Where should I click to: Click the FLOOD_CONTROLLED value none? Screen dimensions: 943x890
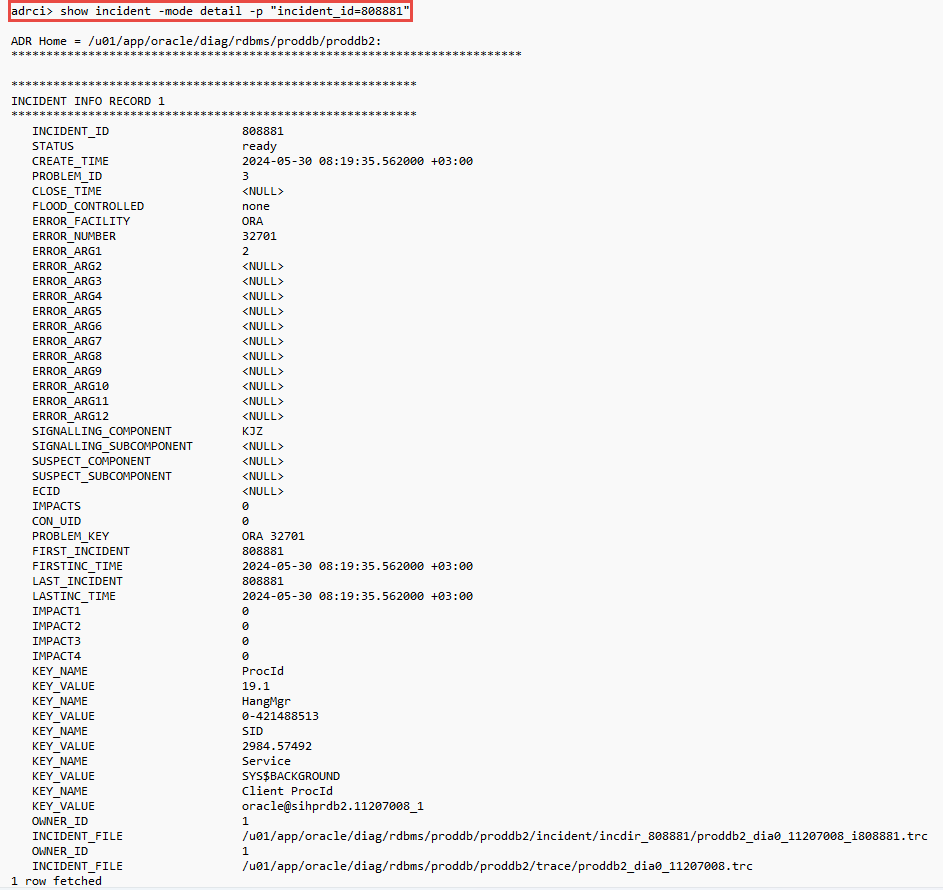[256, 206]
